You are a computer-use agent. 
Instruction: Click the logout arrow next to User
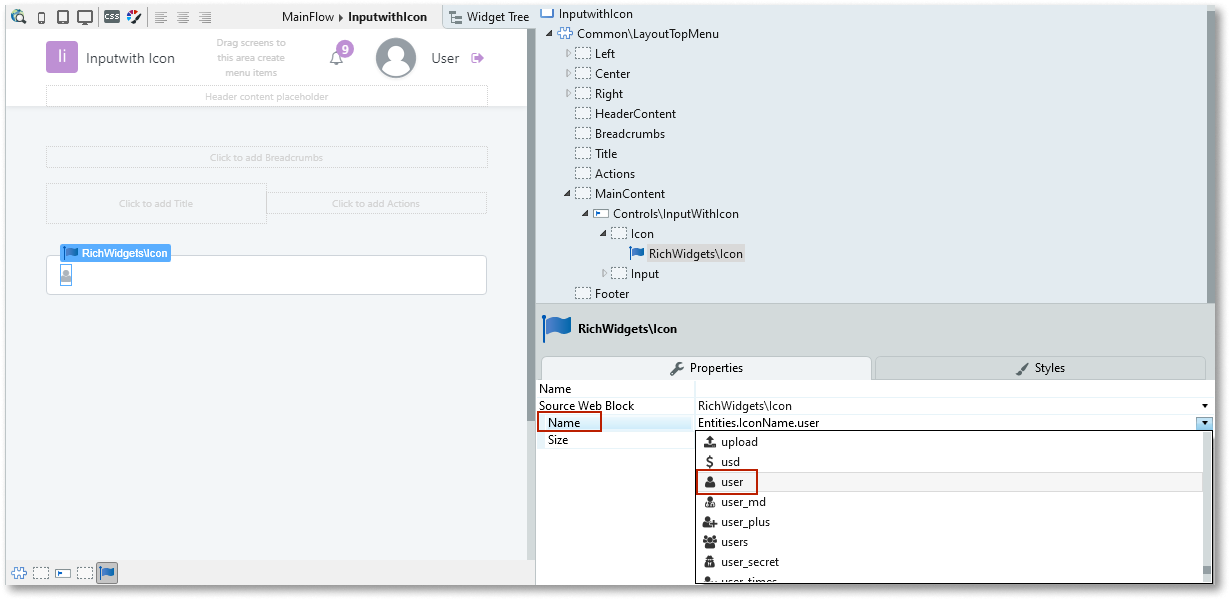[477, 58]
